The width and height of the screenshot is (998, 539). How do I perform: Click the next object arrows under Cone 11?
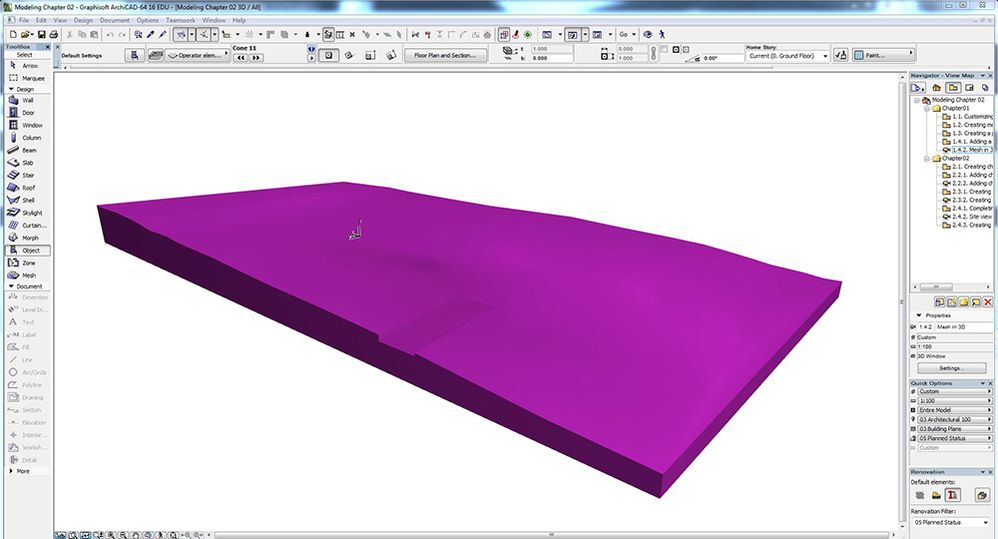256,58
